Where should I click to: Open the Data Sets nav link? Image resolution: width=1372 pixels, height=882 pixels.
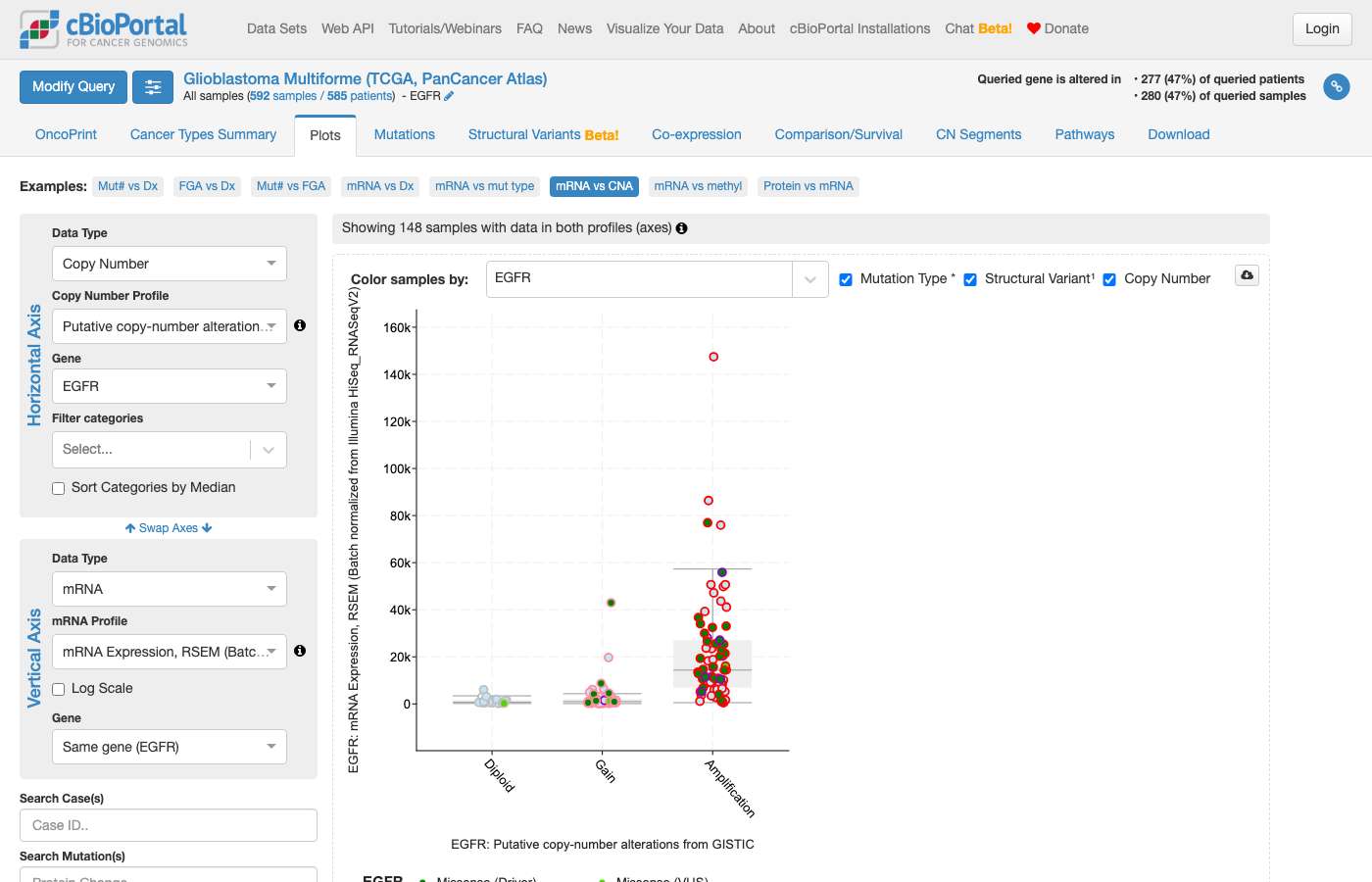tap(276, 28)
